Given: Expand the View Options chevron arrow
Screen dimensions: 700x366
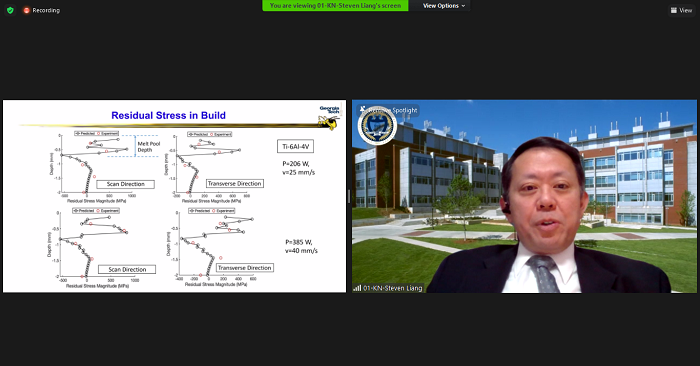Looking at the screenshot, I should coord(463,6).
